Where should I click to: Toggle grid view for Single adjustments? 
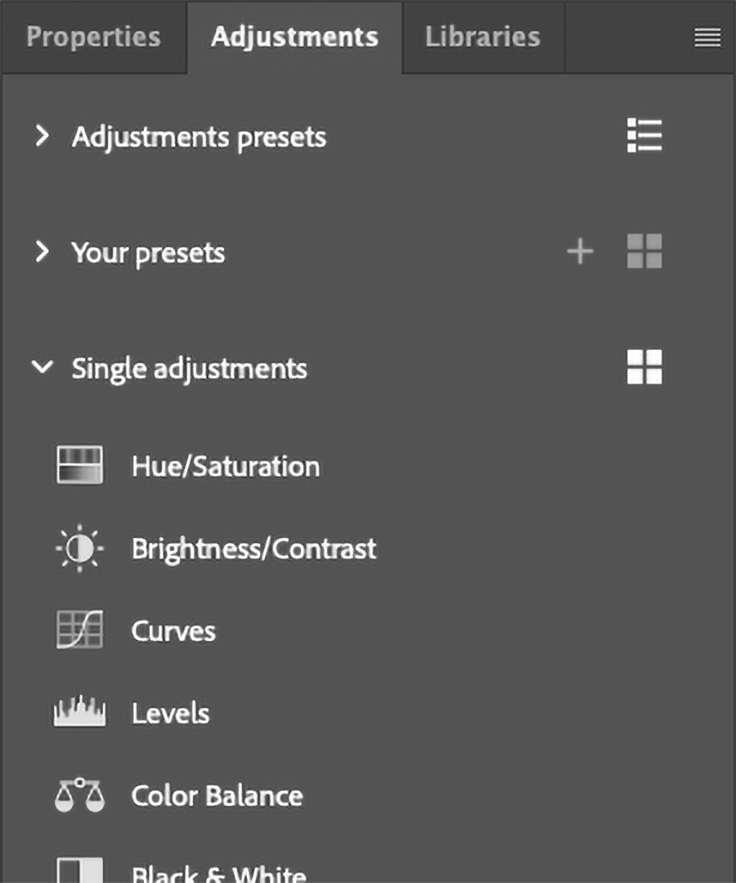[644, 368]
